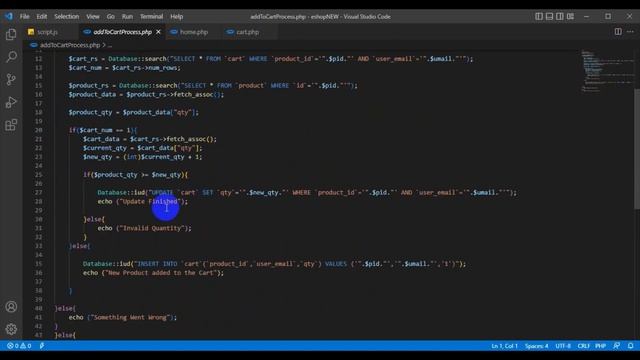Open the Terminal menu
The width and height of the screenshot is (640, 360).
click(151, 16)
